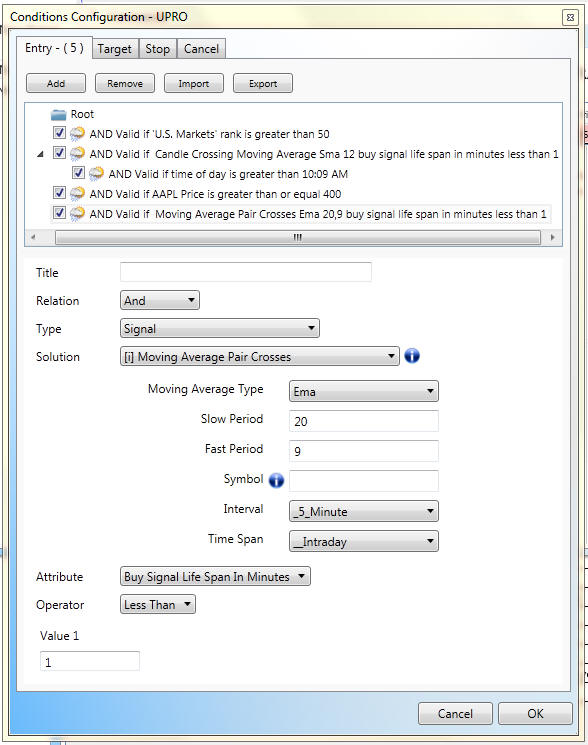Open the Moving Average Type dropdown

coord(363,392)
